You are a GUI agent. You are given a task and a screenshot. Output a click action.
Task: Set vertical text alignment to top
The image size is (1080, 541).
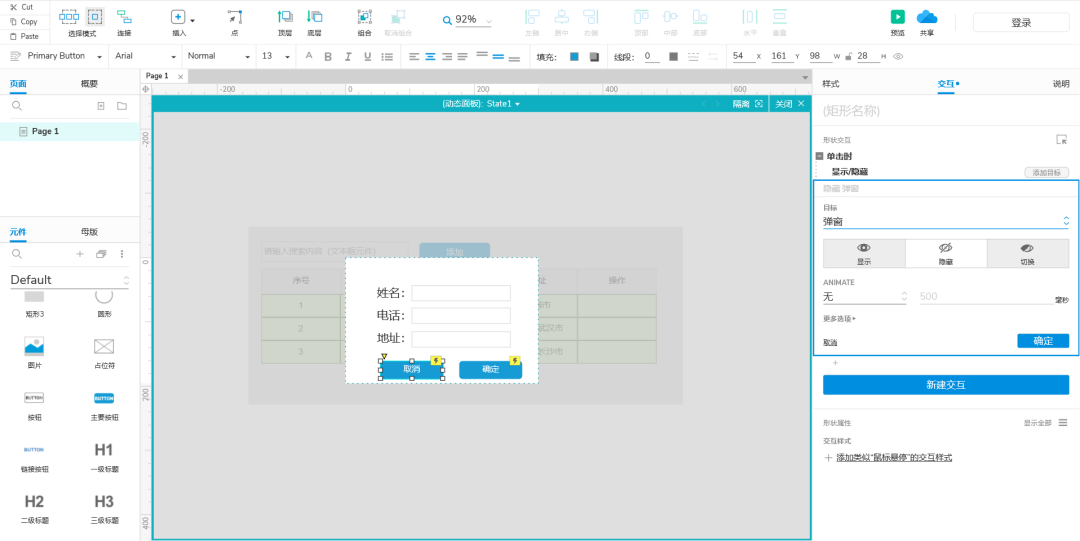pyautogui.click(x=482, y=55)
